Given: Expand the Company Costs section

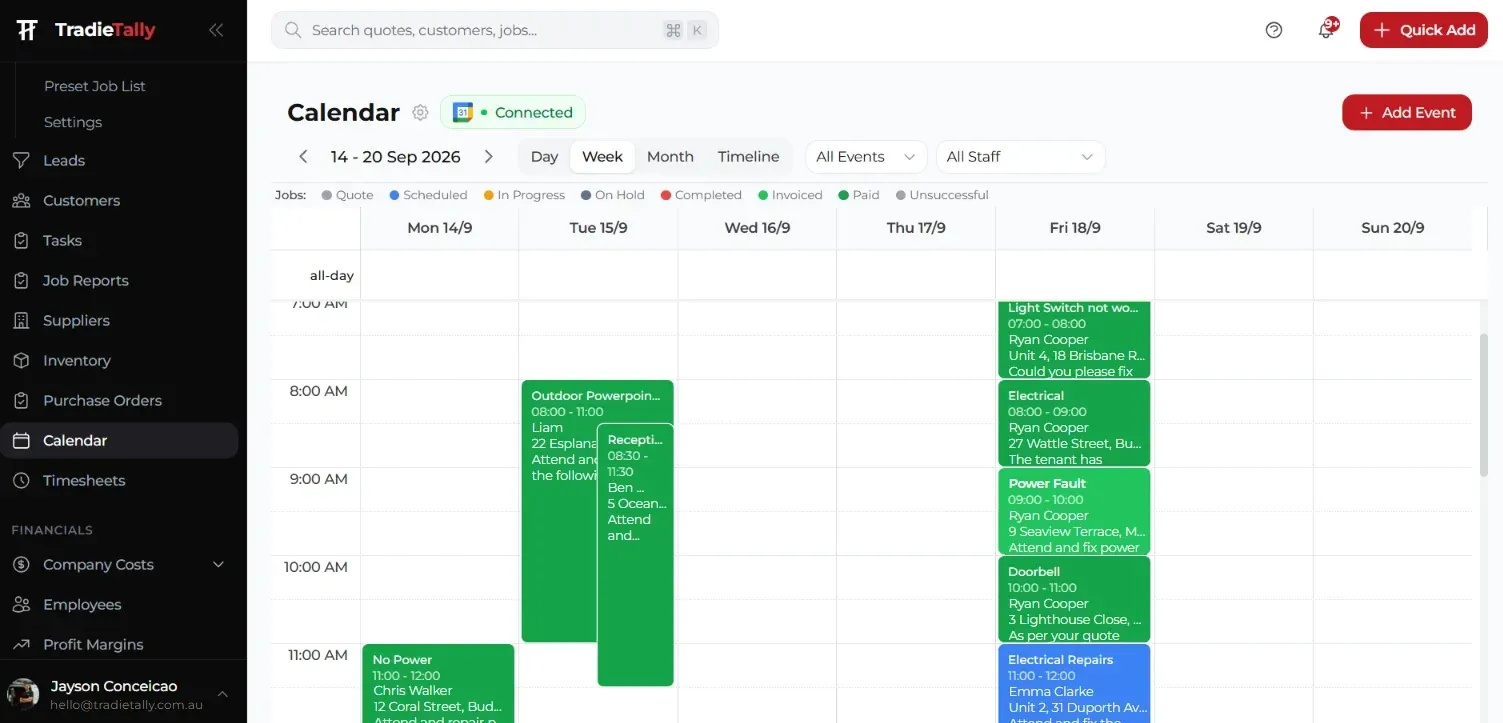Looking at the screenshot, I should 119,564.
